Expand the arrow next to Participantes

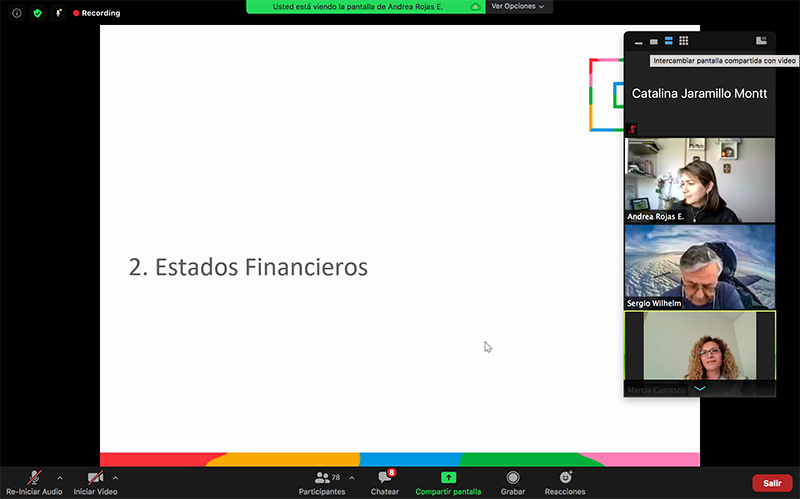351,478
